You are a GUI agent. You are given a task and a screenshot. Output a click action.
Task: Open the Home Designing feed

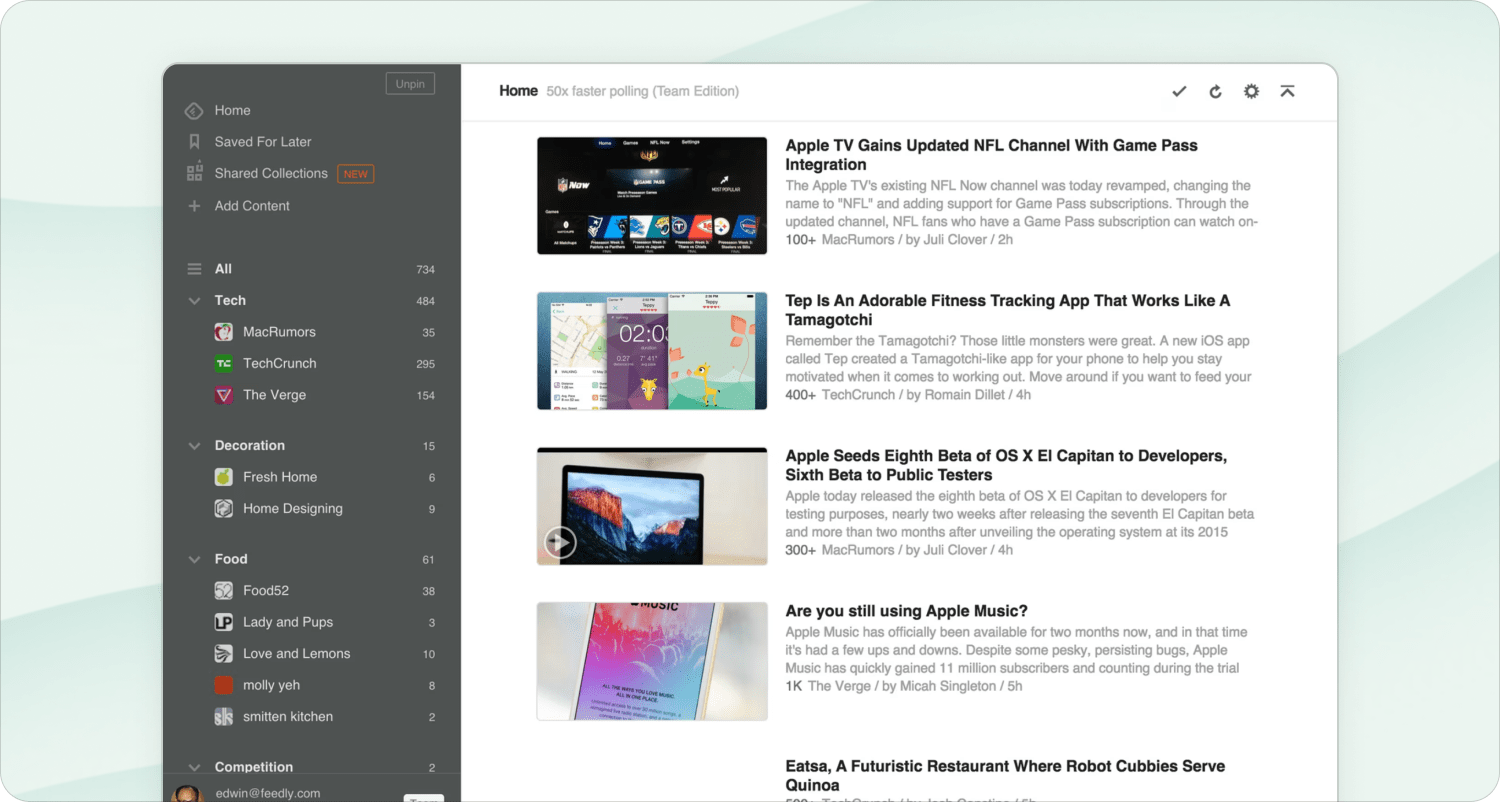click(x=293, y=508)
